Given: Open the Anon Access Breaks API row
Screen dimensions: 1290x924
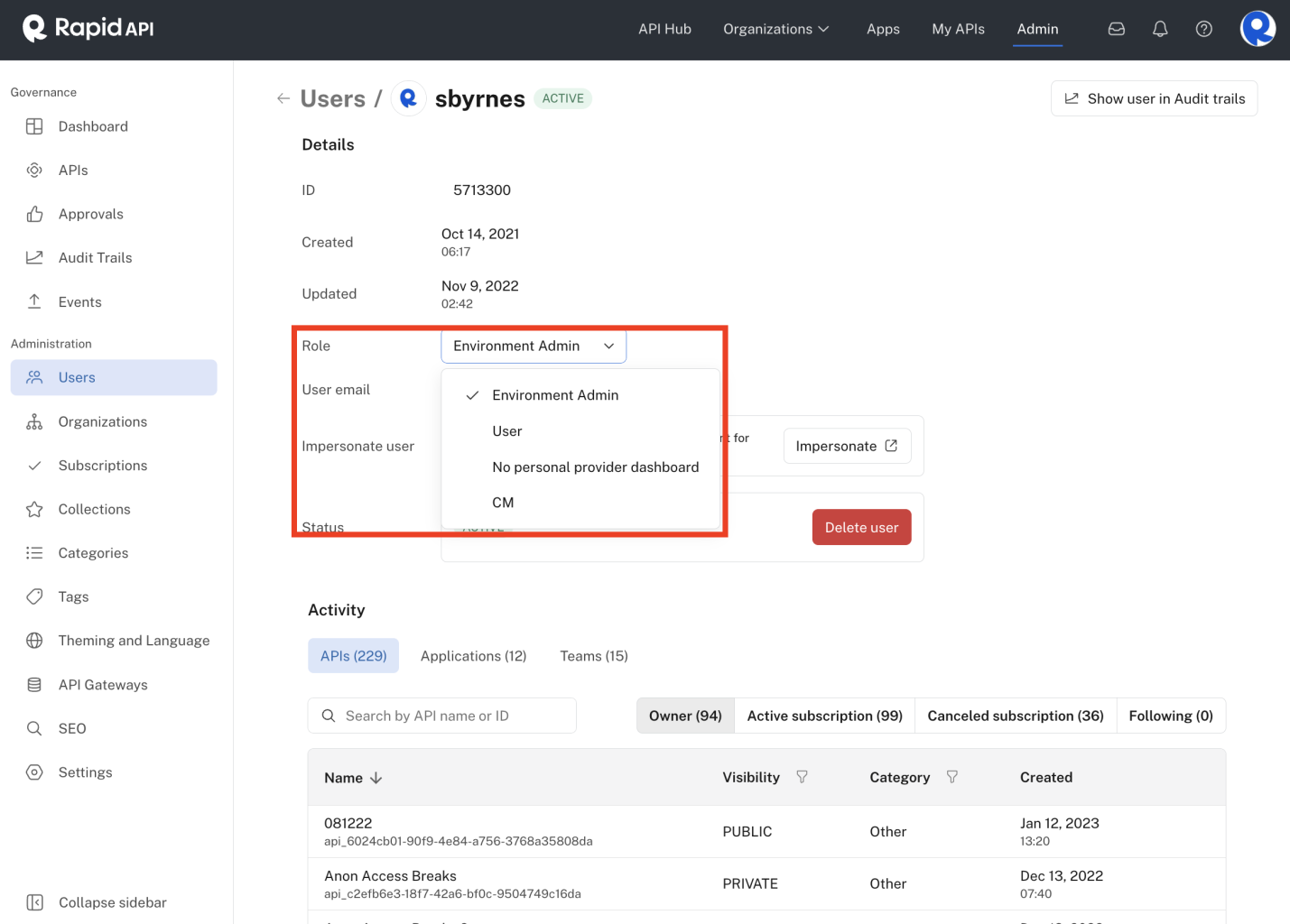Looking at the screenshot, I should (766, 884).
